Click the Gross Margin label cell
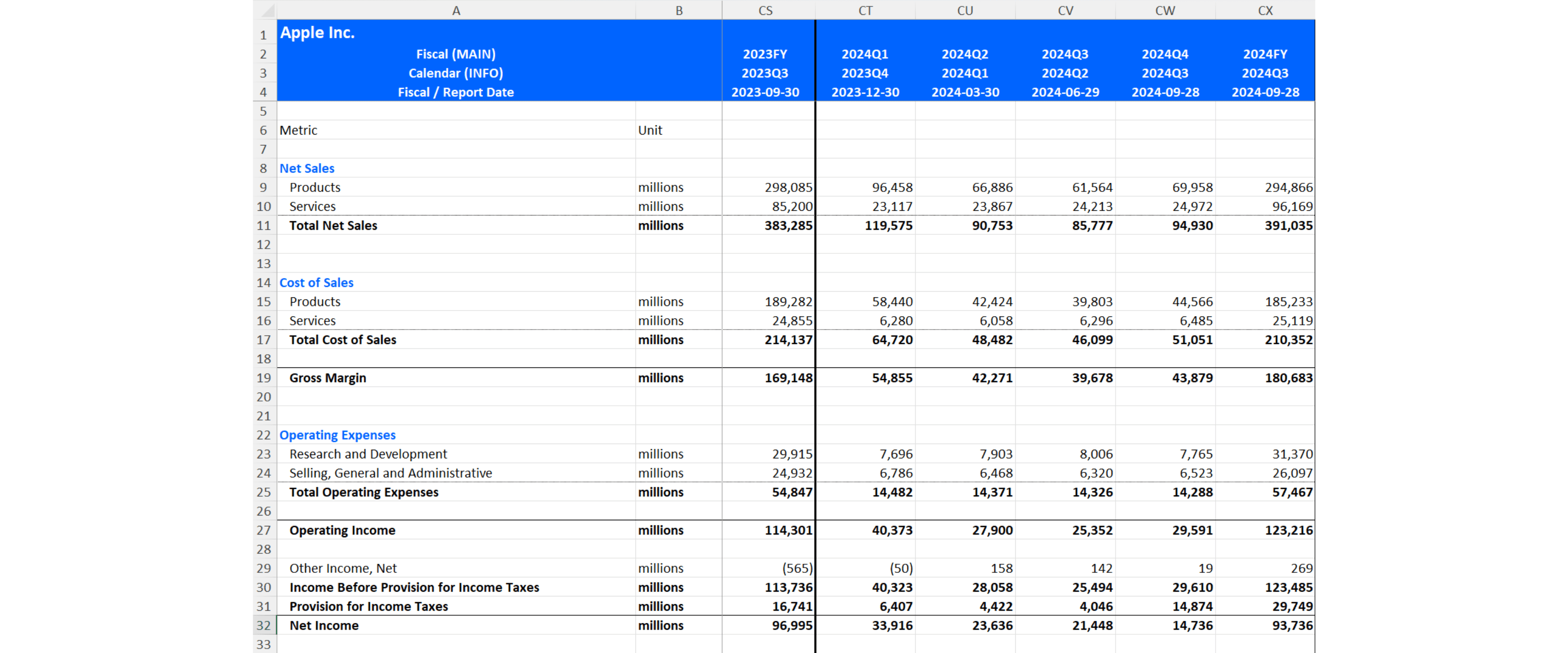The image size is (1568, 653). pos(328,377)
